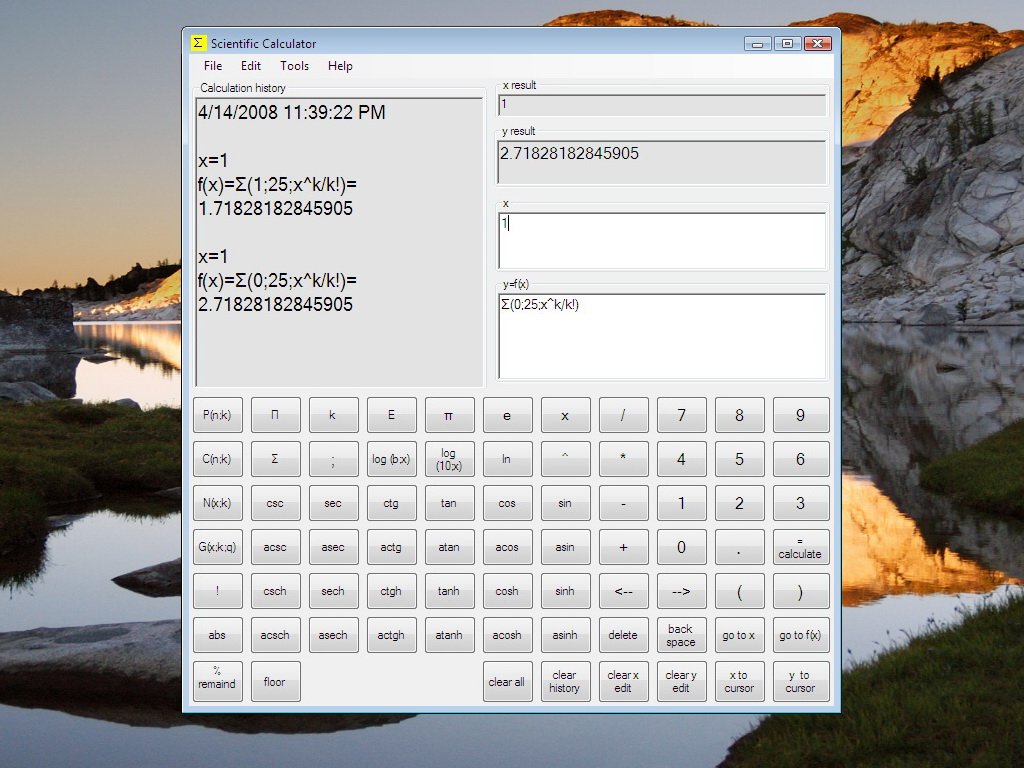Insert the π constant
Viewport: 1024px width, 768px height.
[449, 415]
